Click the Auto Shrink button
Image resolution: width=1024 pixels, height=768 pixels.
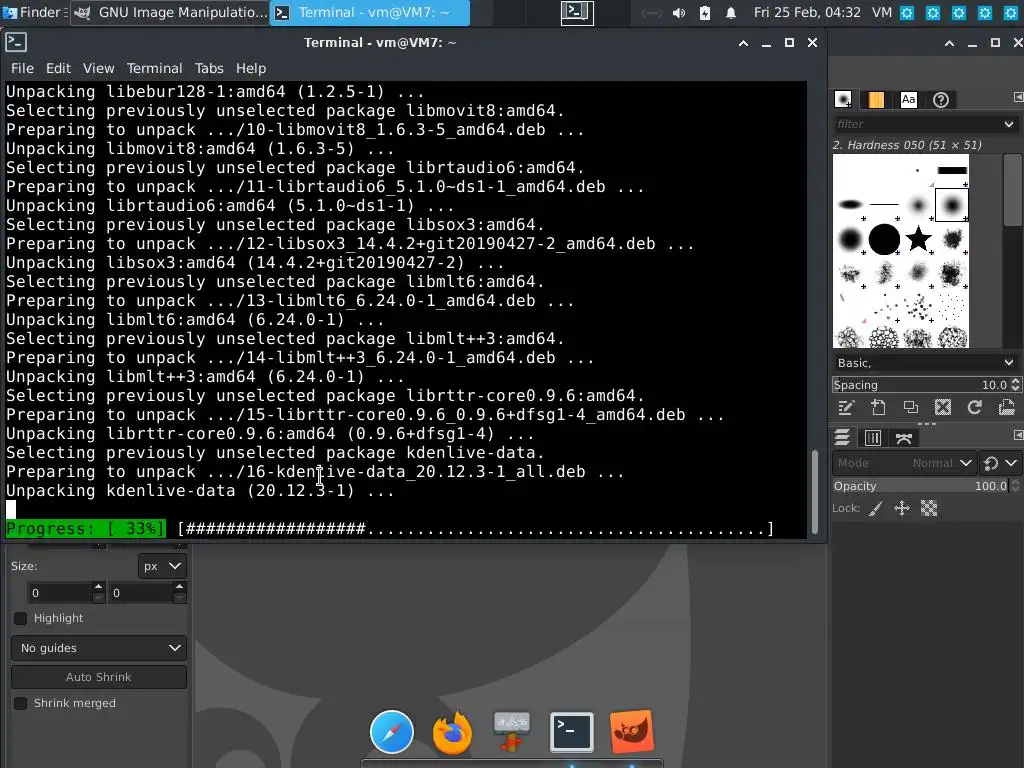point(99,677)
